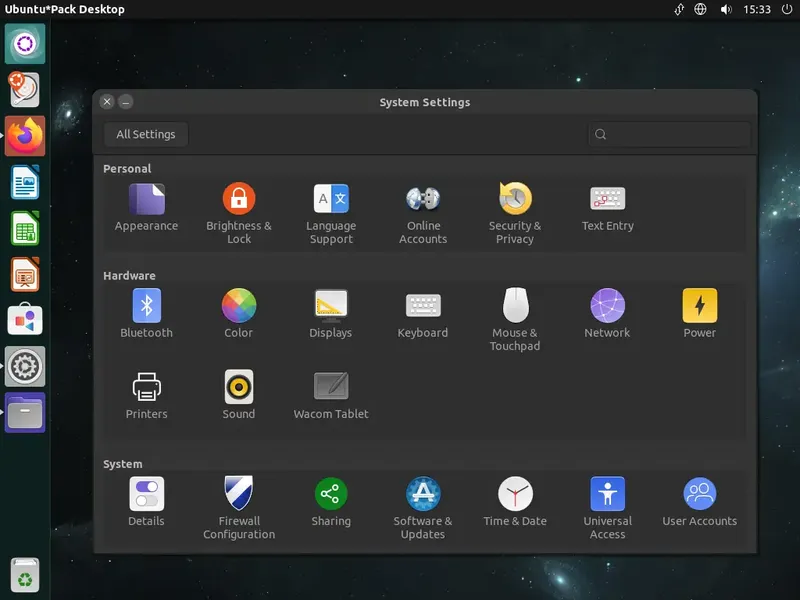Image resolution: width=800 pixels, height=600 pixels.
Task: Open Language Support panel
Action: 331,214
